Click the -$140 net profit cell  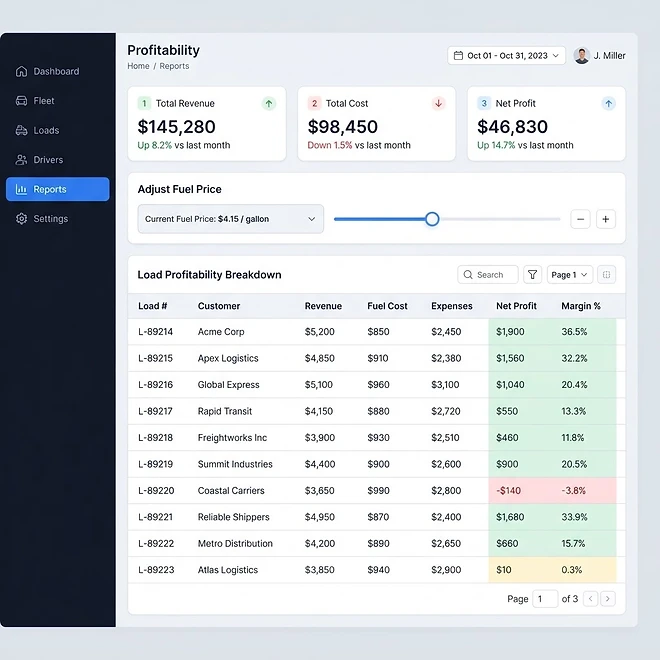pyautogui.click(x=508, y=490)
